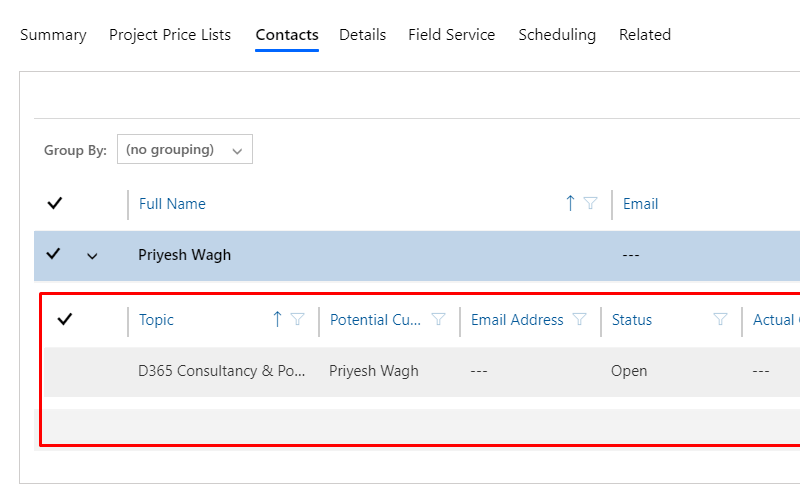Click the Full Name column filter icon
The width and height of the screenshot is (800, 491).
[590, 204]
